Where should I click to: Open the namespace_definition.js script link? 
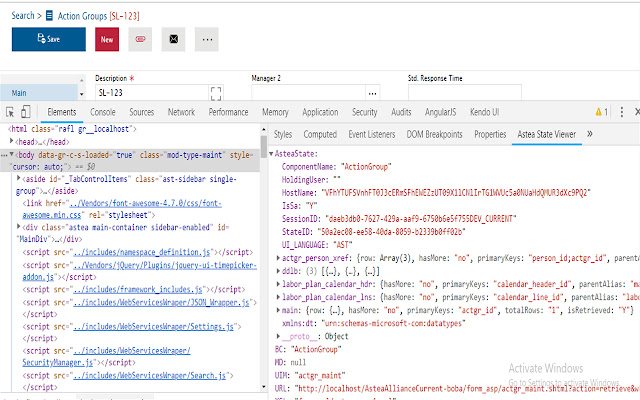(142, 252)
